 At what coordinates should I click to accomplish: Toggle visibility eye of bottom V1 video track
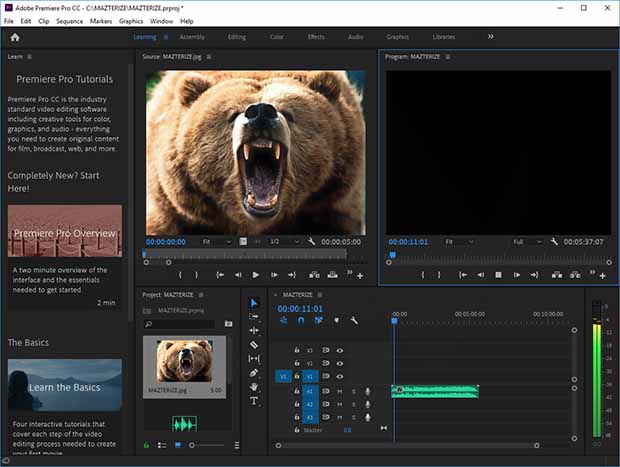[x=340, y=376]
